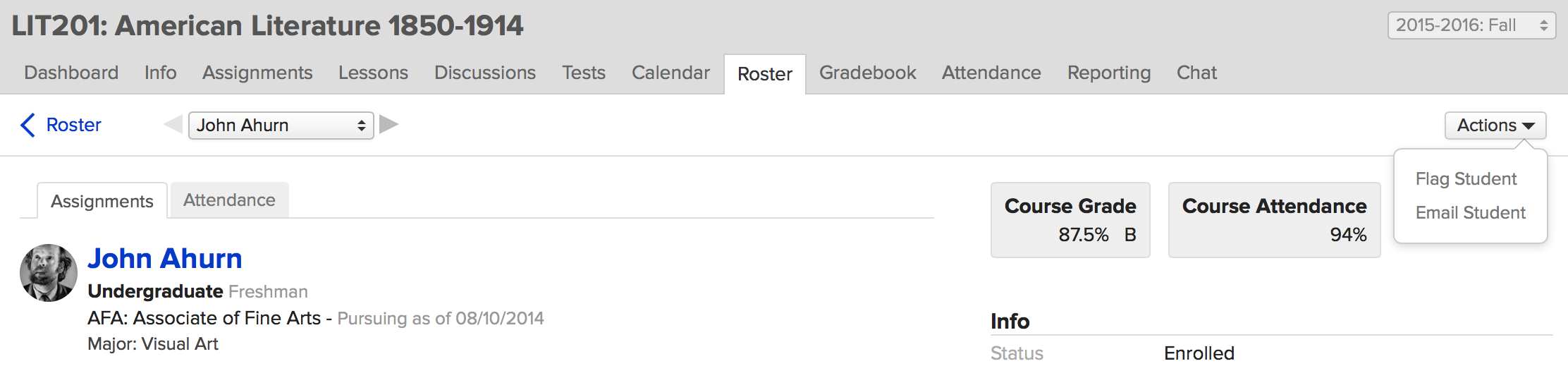
Task: Switch to the student Attendance sub-tab
Action: point(229,200)
